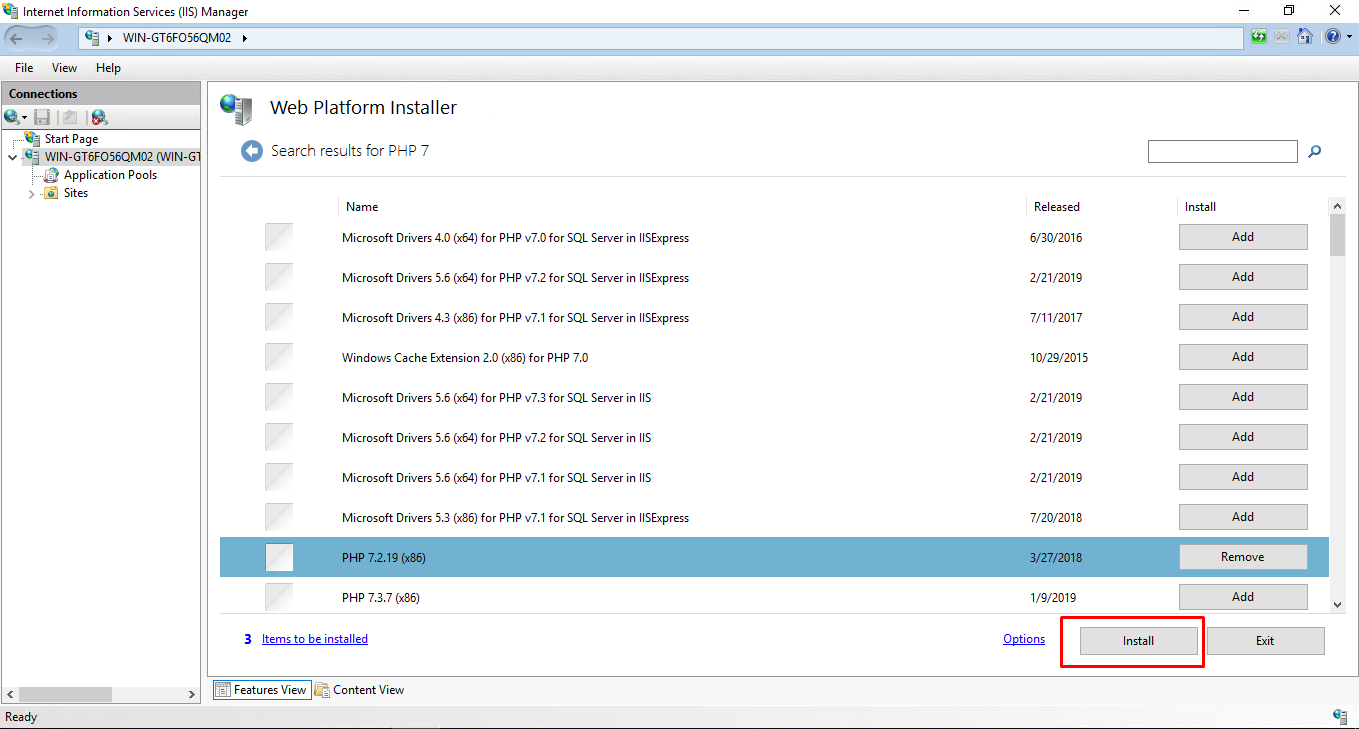Expand breadcrumb arrow after WIN-GT6FO56QM02
Image resolution: width=1359 pixels, height=729 pixels.
click(244, 38)
